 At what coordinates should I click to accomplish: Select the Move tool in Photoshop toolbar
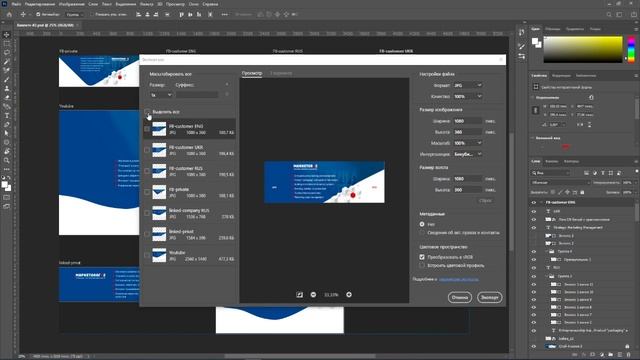coord(7,35)
